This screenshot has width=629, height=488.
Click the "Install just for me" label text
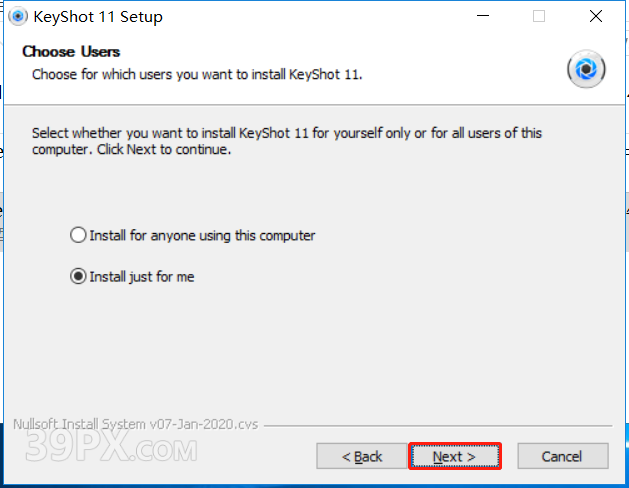point(142,277)
